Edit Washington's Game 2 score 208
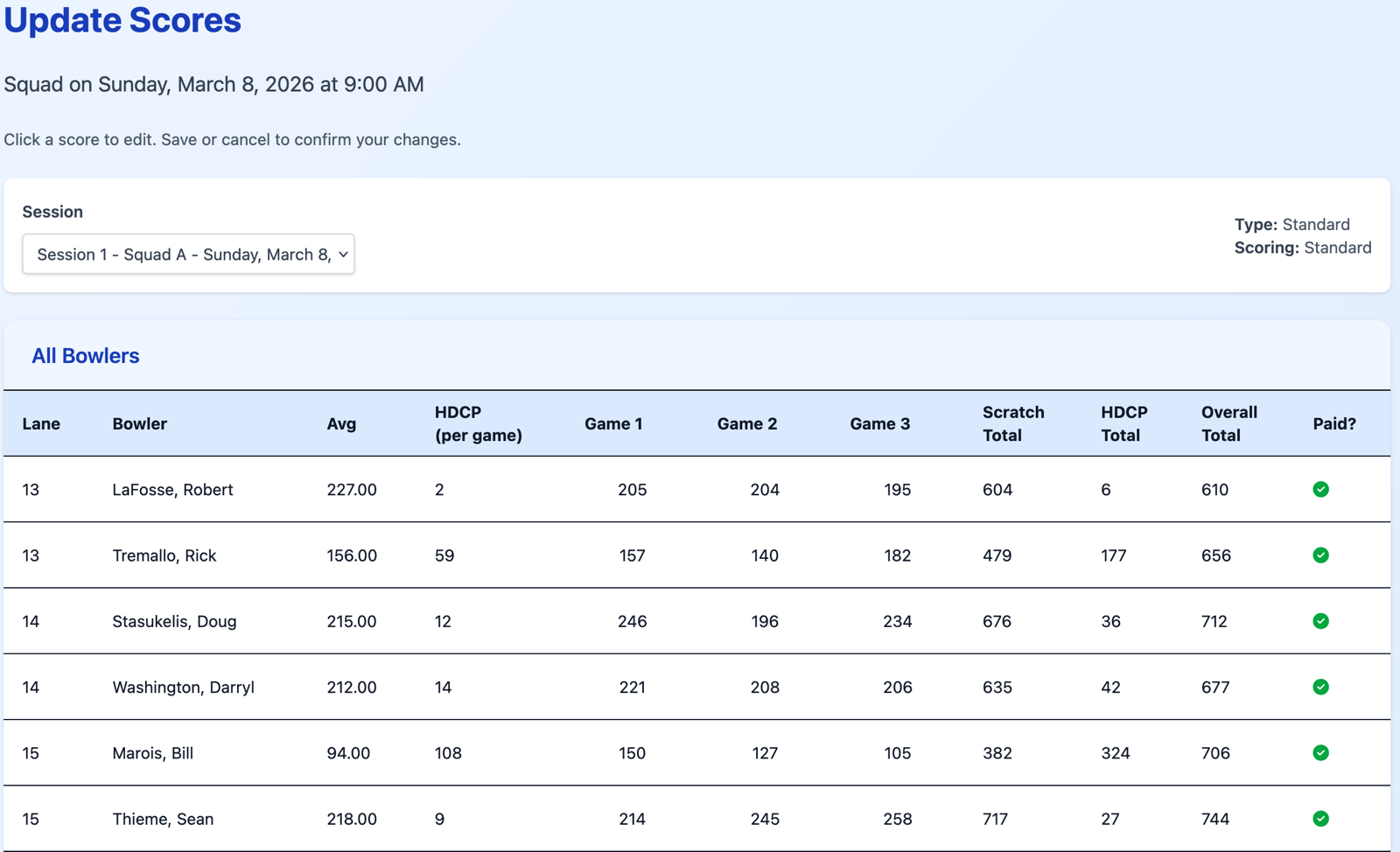Screen dimensions: 1400x852 tap(765, 688)
